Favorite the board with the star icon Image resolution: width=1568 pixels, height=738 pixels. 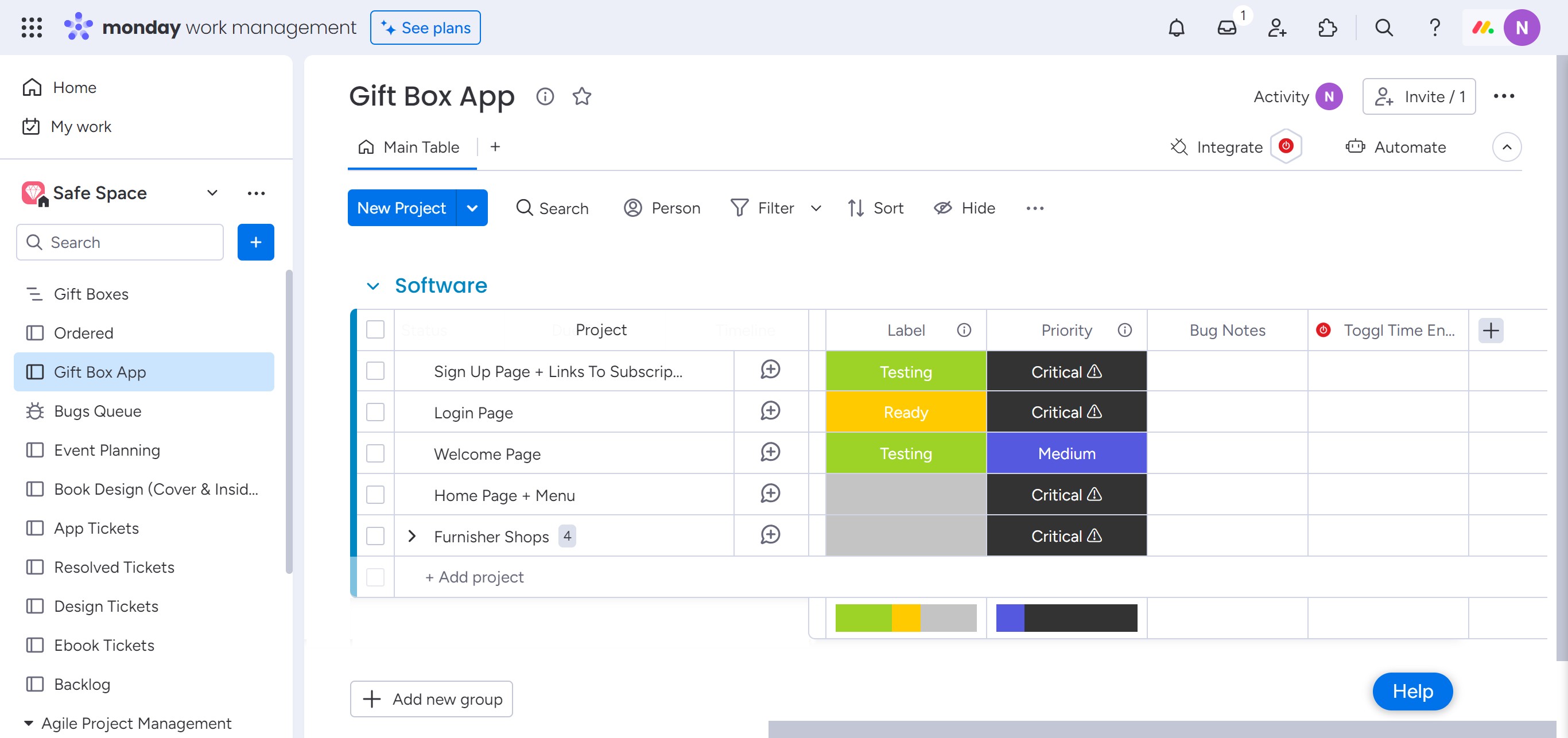[x=581, y=96]
